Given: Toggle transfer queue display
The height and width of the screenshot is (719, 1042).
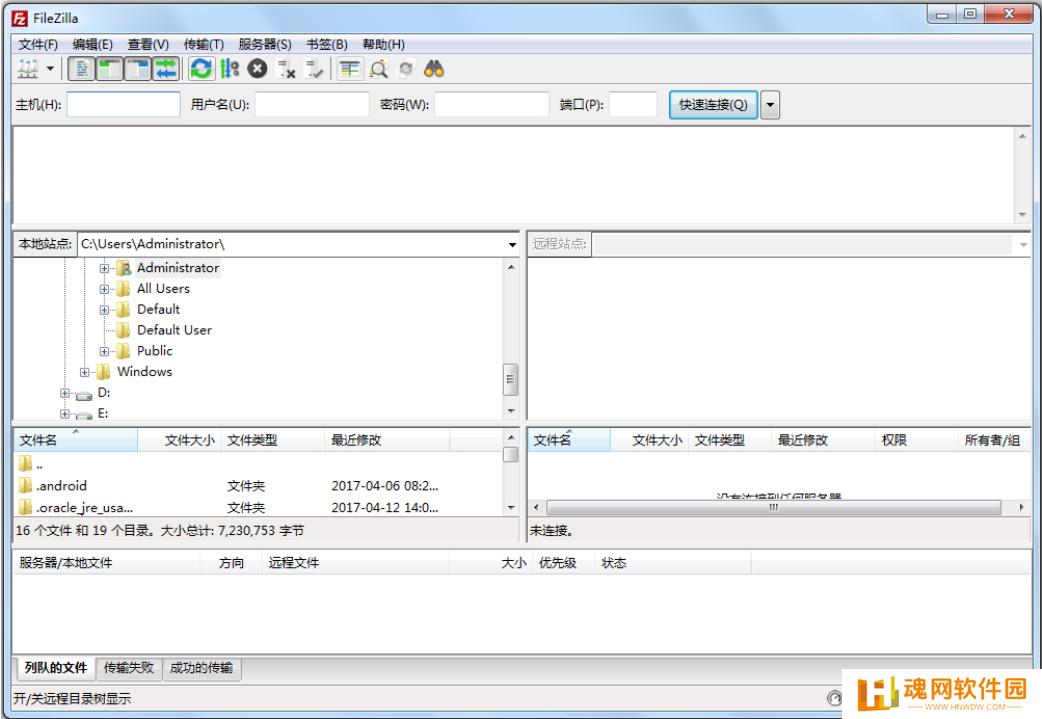Looking at the screenshot, I should click(x=165, y=68).
